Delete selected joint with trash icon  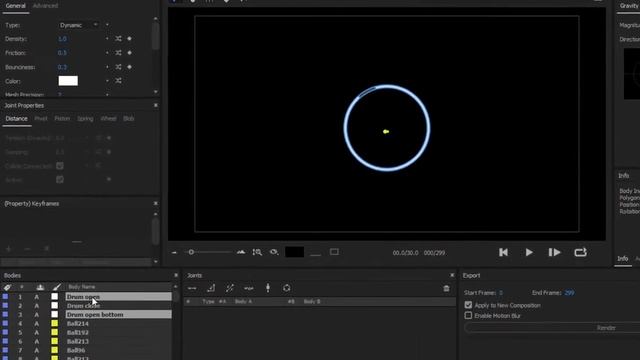(x=446, y=289)
